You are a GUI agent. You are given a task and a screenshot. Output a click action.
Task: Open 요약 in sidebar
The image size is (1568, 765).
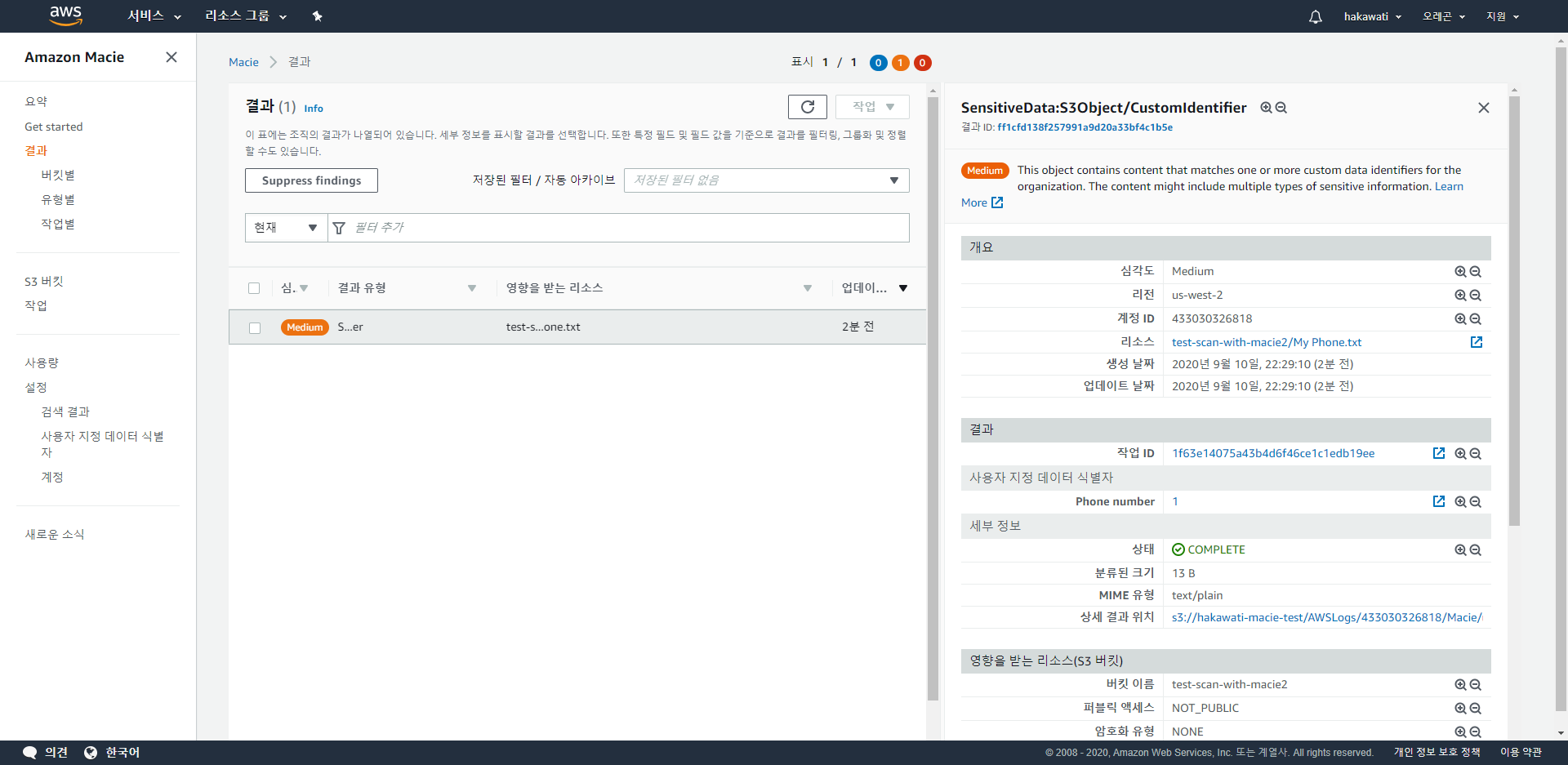pos(36,101)
